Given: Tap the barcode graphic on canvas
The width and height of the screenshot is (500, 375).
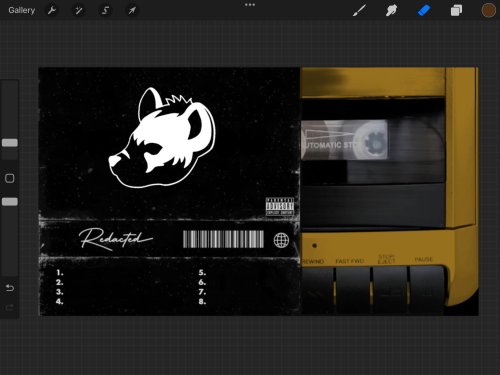Looking at the screenshot, I should 223,239.
